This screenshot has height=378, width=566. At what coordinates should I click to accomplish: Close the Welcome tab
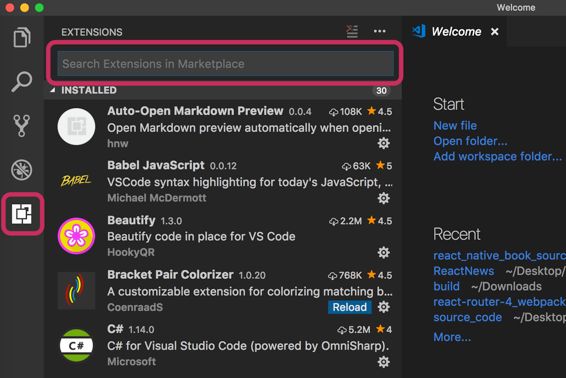[495, 32]
